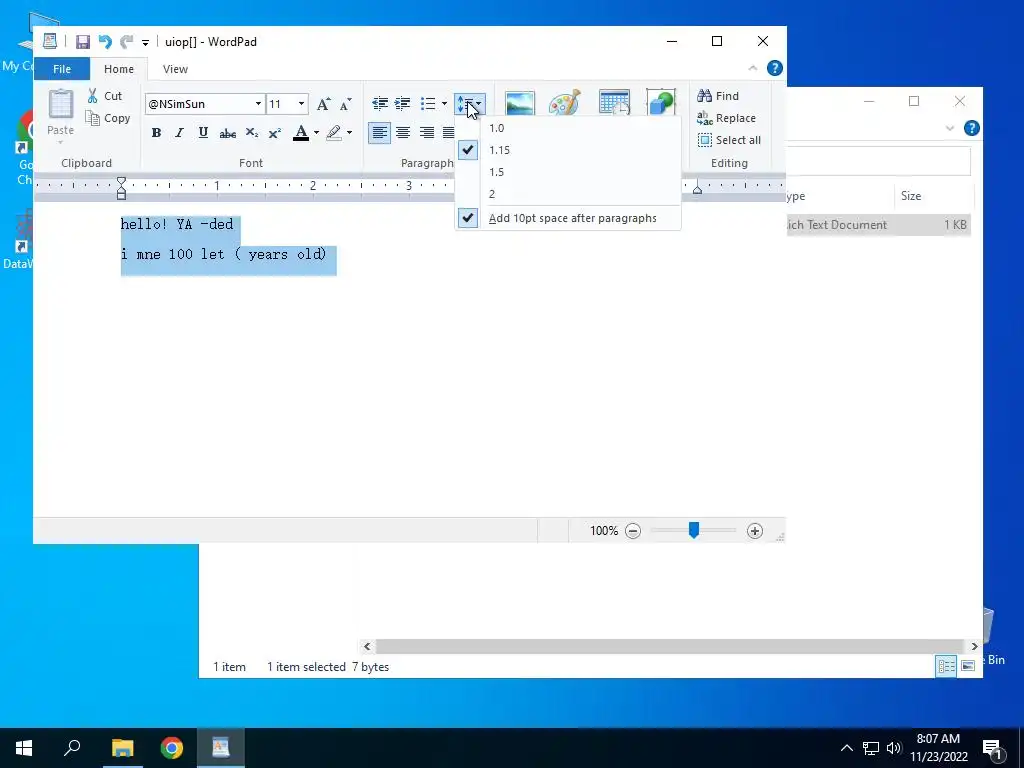
Task: Toggle bold formatting
Action: tap(156, 133)
